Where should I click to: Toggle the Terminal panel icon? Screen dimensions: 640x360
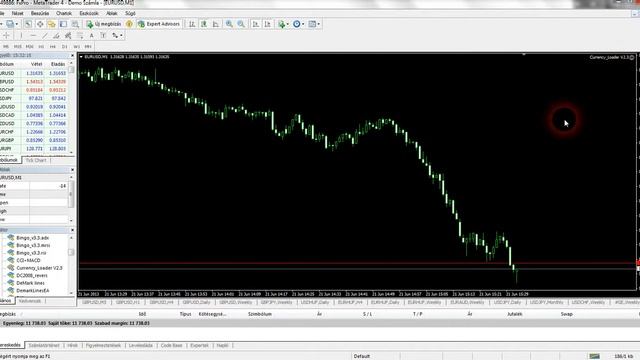point(63,24)
